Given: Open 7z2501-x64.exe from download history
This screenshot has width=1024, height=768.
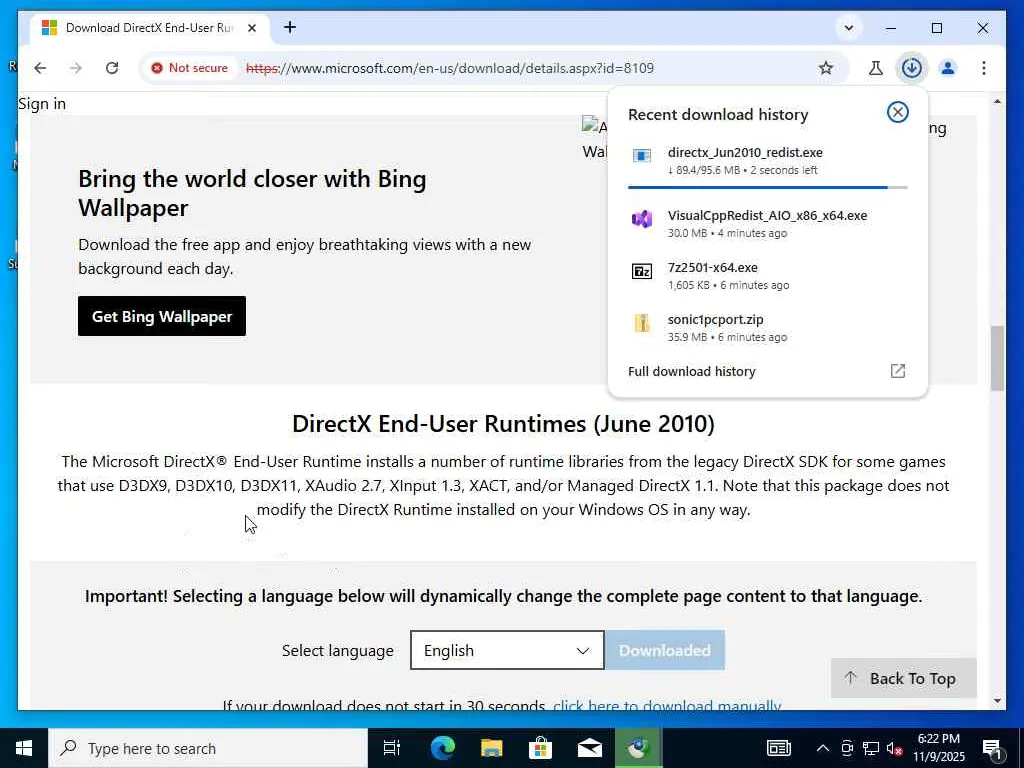Looking at the screenshot, I should [767, 276].
